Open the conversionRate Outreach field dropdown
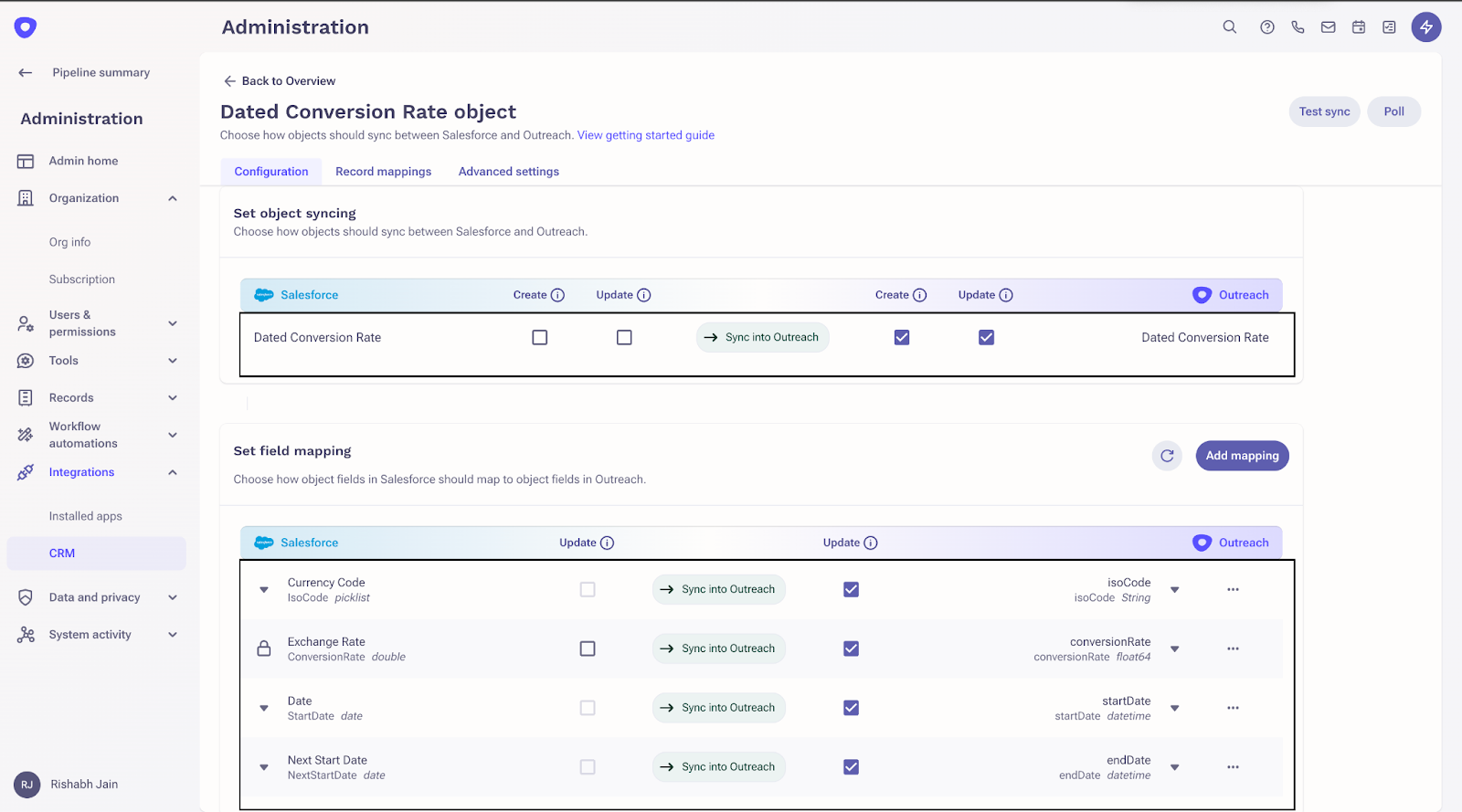This screenshot has height=812, width=1462. (1175, 649)
